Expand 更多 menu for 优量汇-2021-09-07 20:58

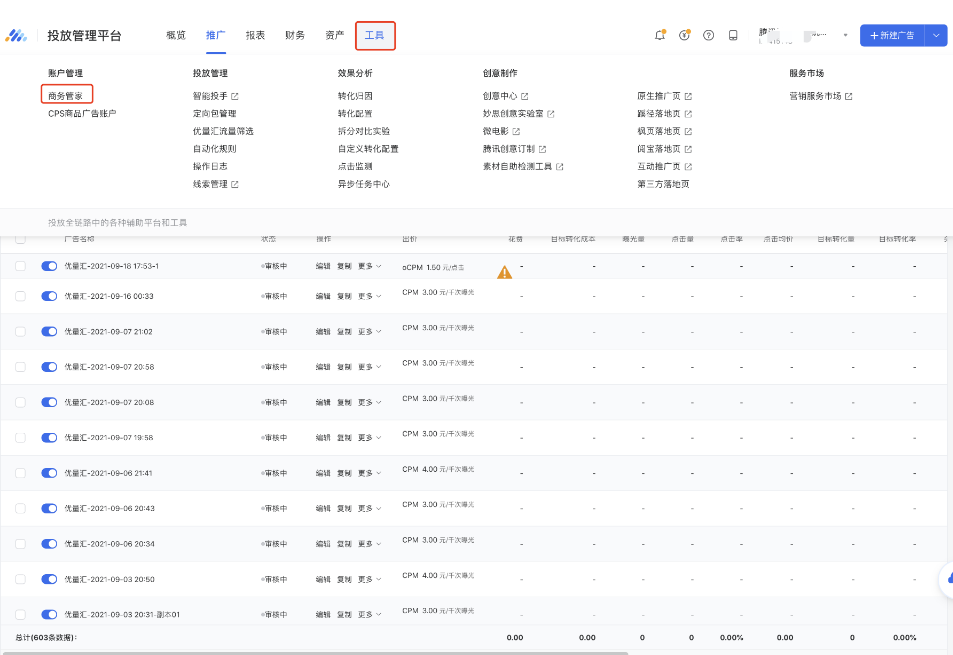370,367
